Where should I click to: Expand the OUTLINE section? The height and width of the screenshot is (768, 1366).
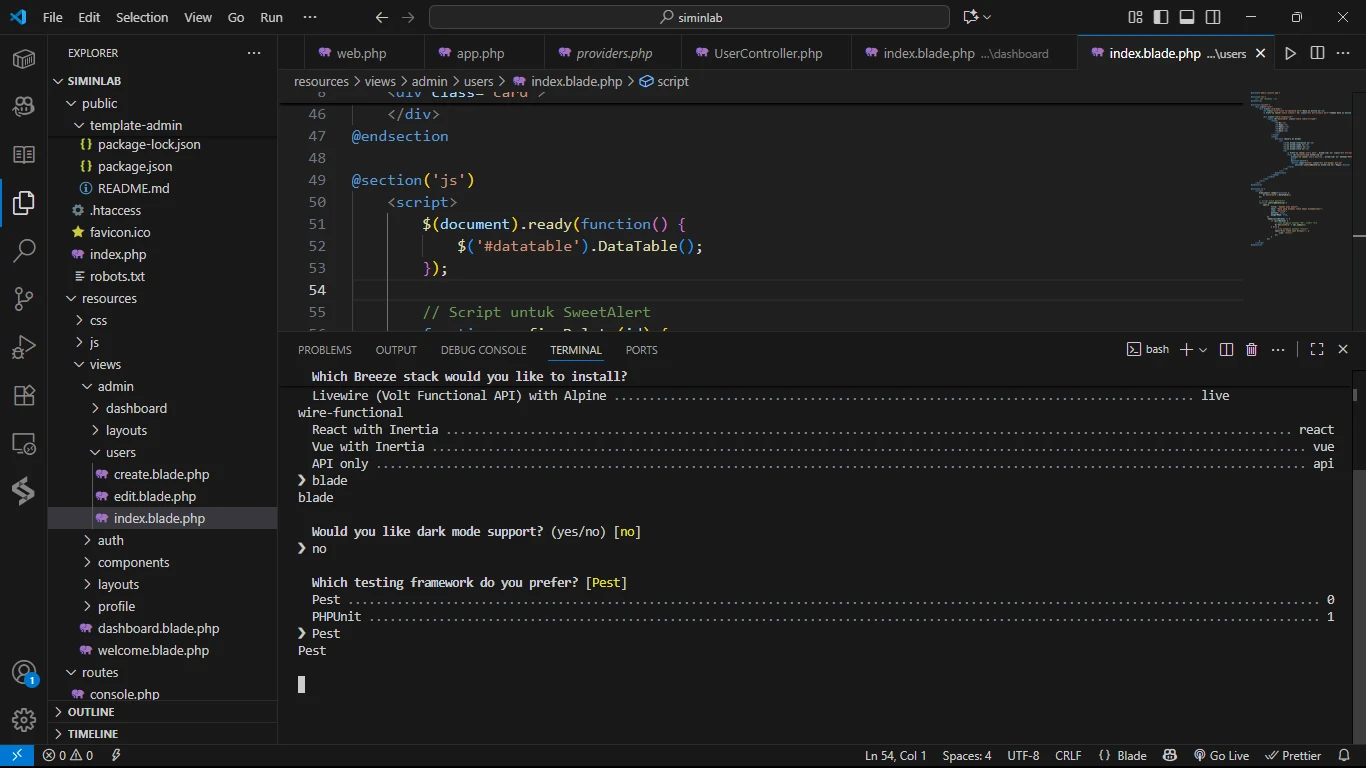[x=91, y=712]
